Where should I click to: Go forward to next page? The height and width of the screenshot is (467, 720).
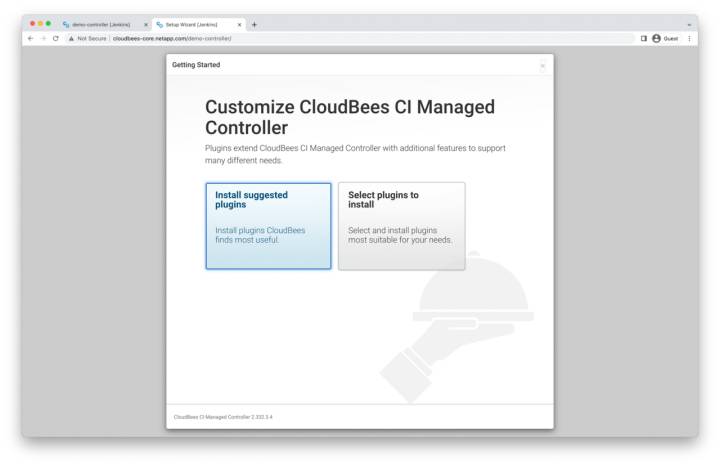point(42,38)
